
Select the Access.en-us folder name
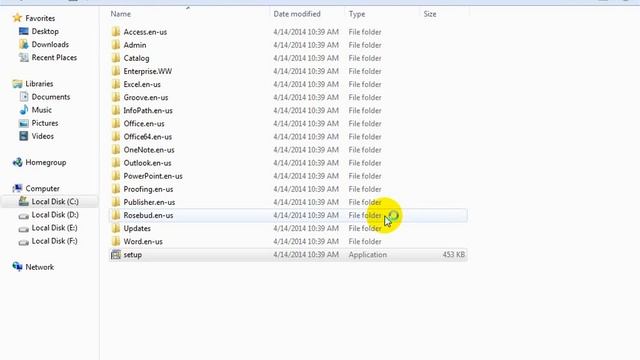[145, 32]
